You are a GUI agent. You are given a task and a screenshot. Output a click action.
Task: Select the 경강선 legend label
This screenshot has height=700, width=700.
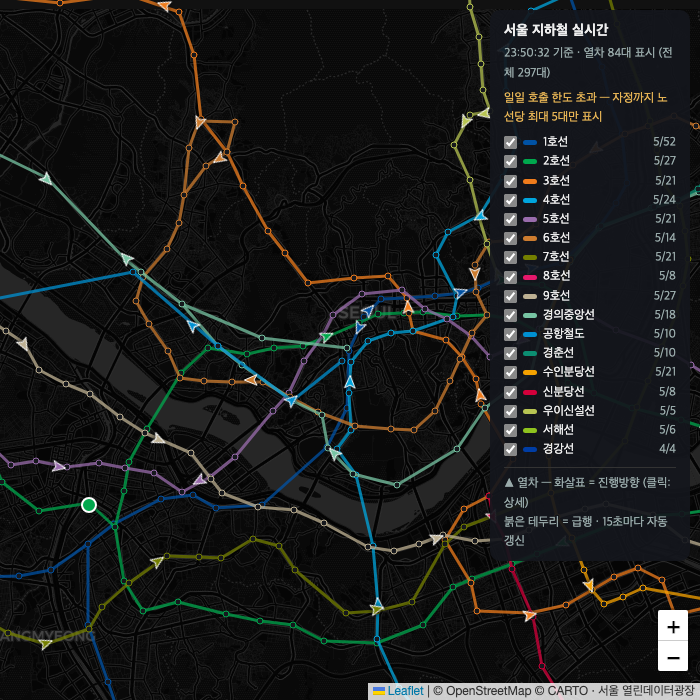tap(558, 449)
